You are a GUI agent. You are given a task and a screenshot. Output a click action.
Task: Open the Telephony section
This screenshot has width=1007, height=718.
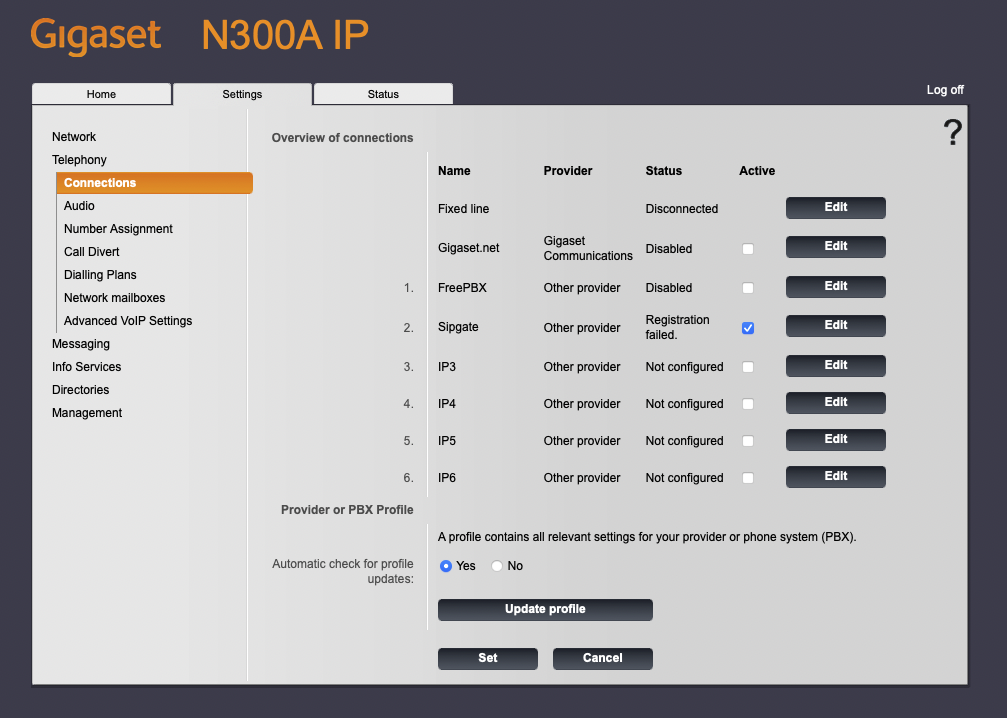(79, 160)
